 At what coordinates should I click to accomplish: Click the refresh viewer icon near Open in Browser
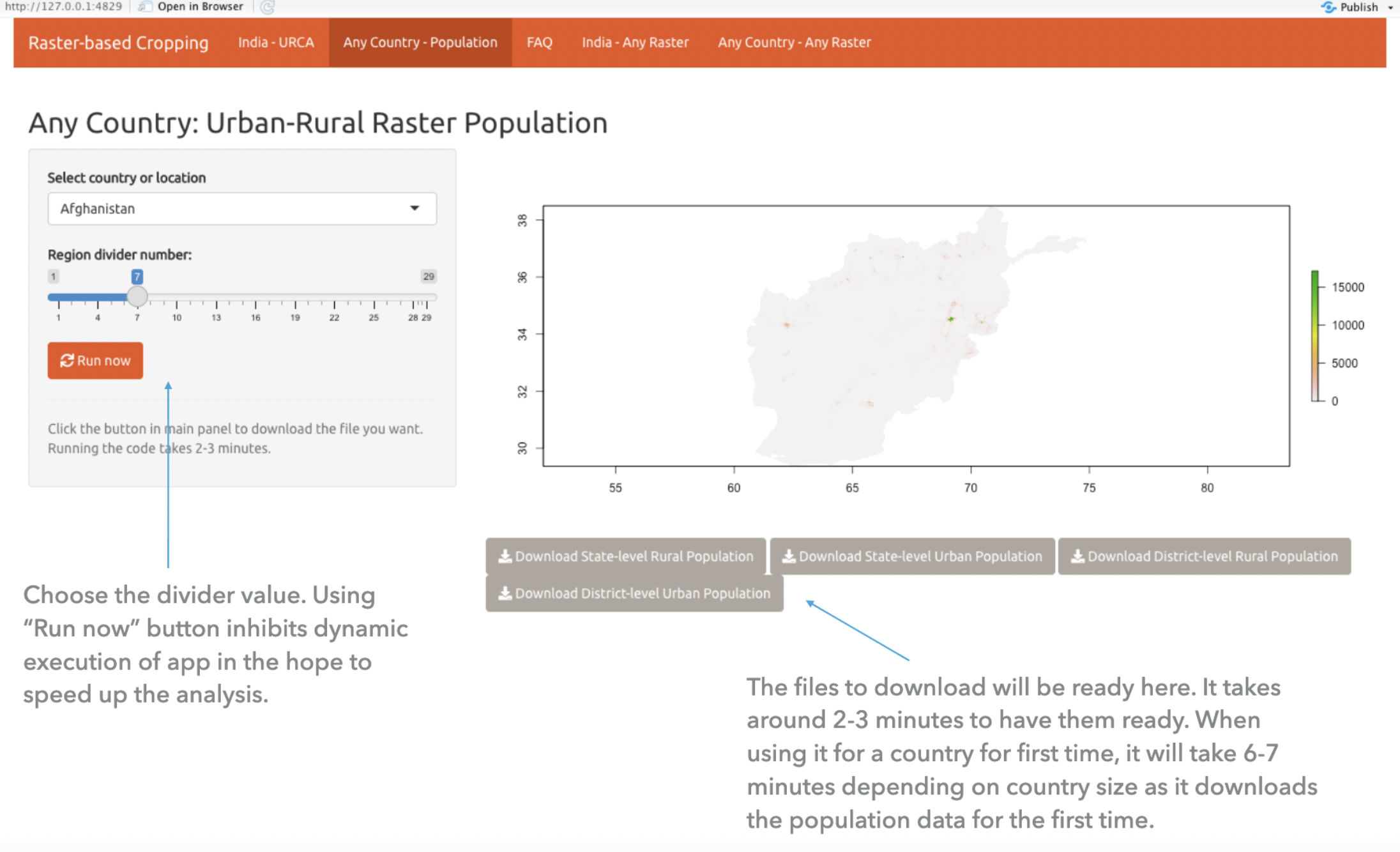point(268,7)
